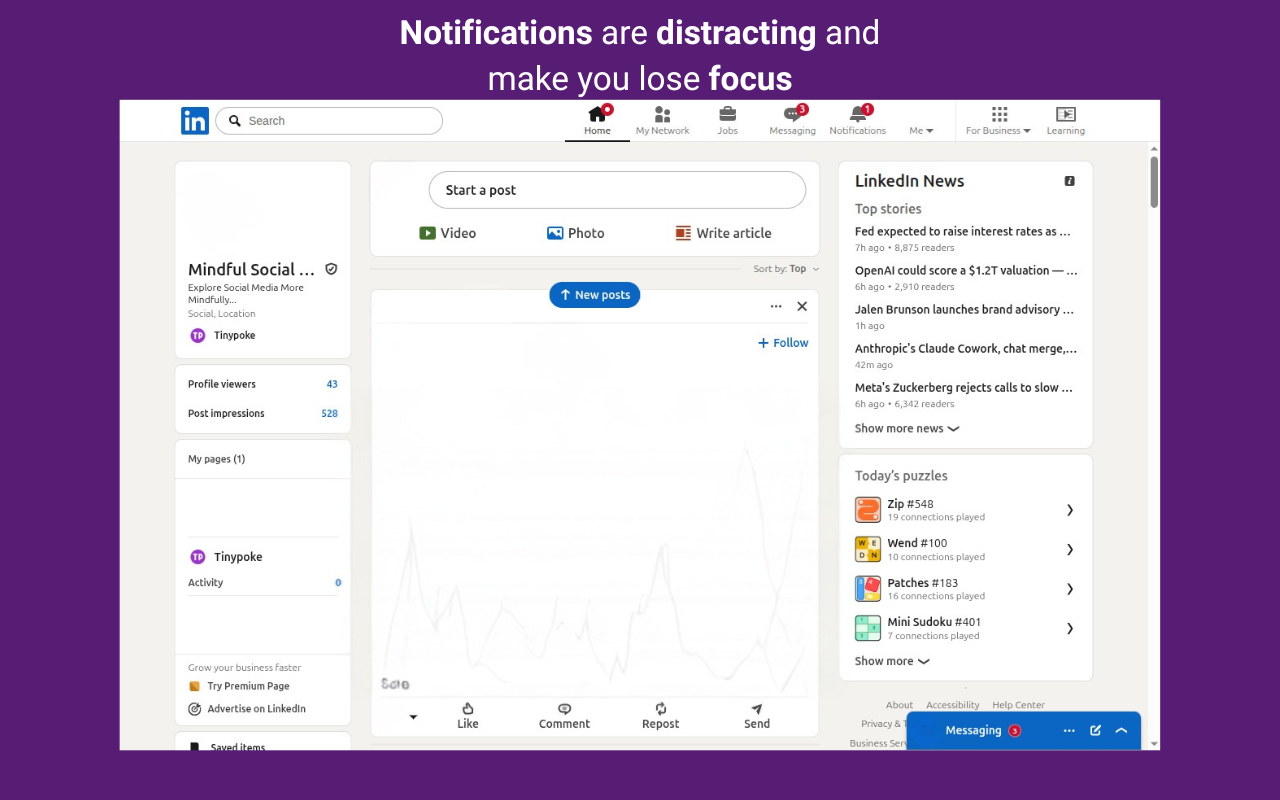The width and height of the screenshot is (1280, 800).
Task: Expand Show more puzzles
Action: tap(892, 661)
